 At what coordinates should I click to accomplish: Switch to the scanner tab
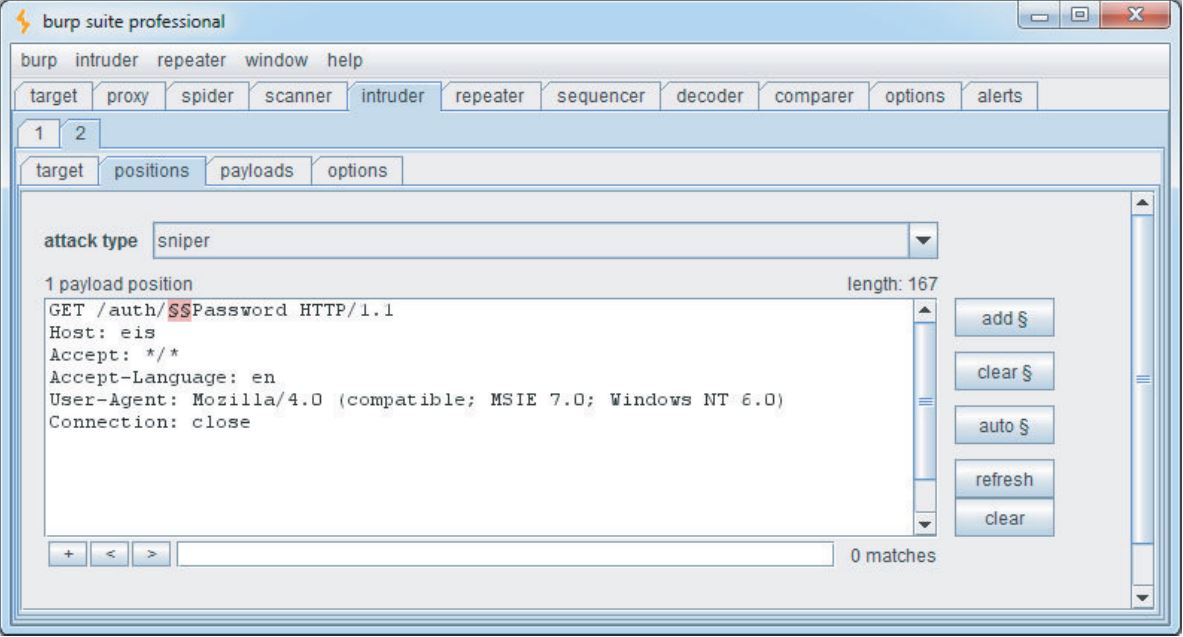tap(298, 97)
